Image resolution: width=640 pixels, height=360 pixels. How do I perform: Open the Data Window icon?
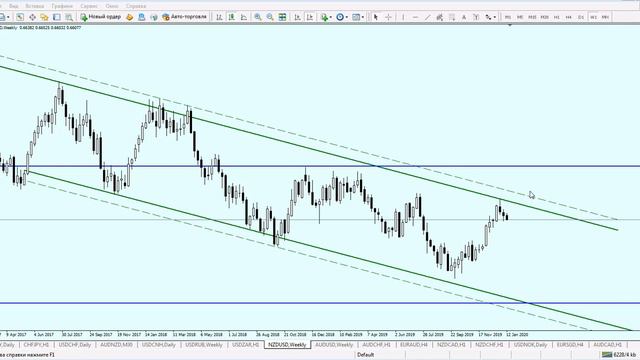(32, 17)
